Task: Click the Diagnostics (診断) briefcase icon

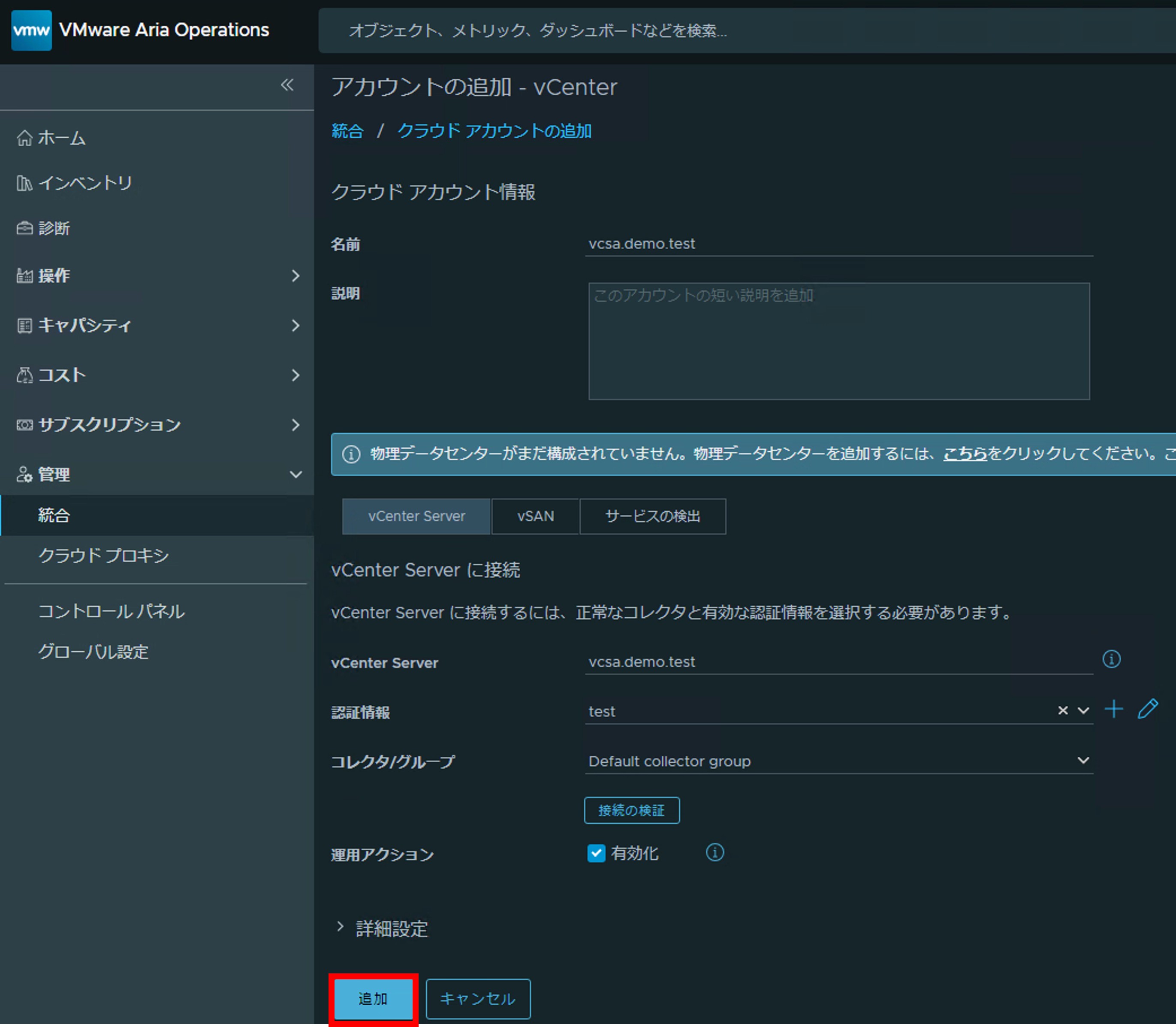Action: tap(24, 229)
